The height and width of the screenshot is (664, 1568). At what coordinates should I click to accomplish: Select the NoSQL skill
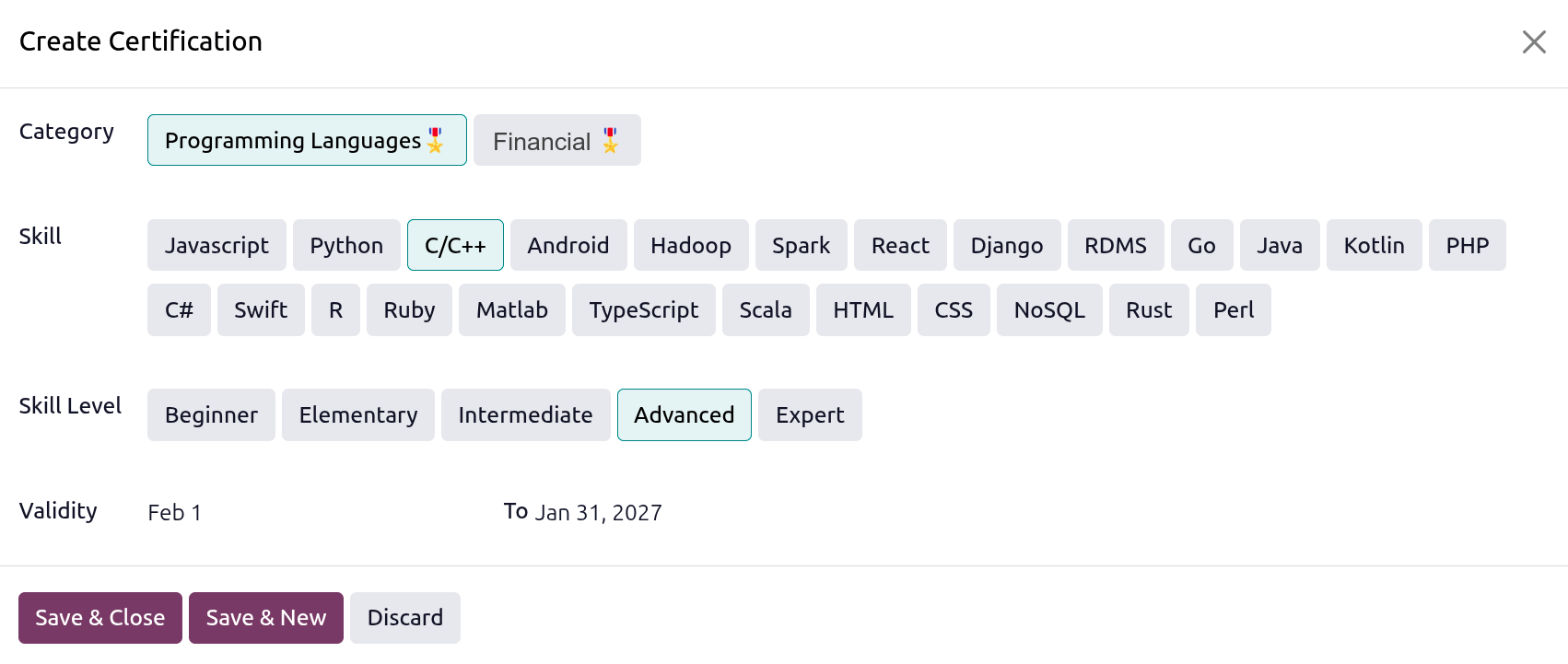(x=1048, y=310)
